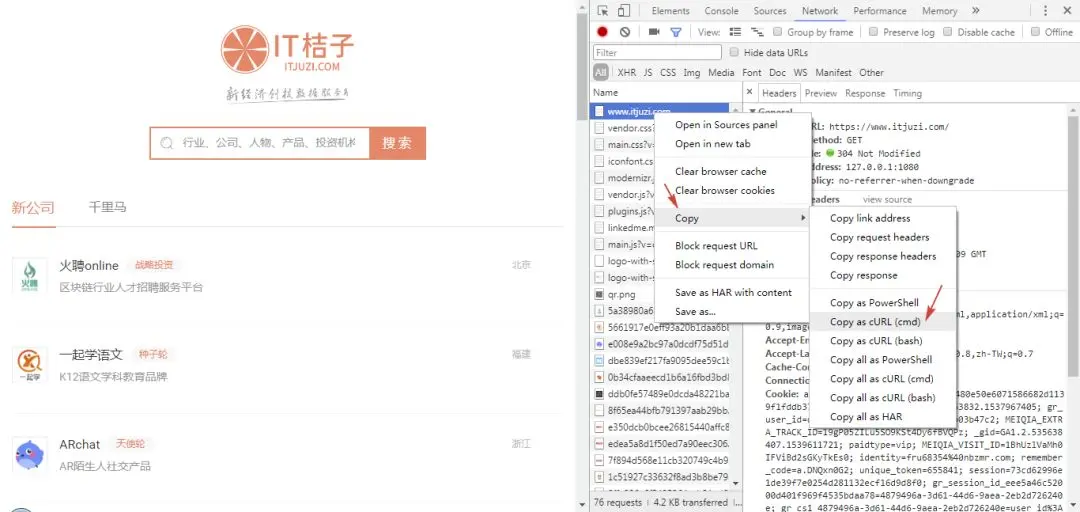The image size is (1080, 512).
Task: Enable the Group by frame checkbox
Action: (778, 32)
